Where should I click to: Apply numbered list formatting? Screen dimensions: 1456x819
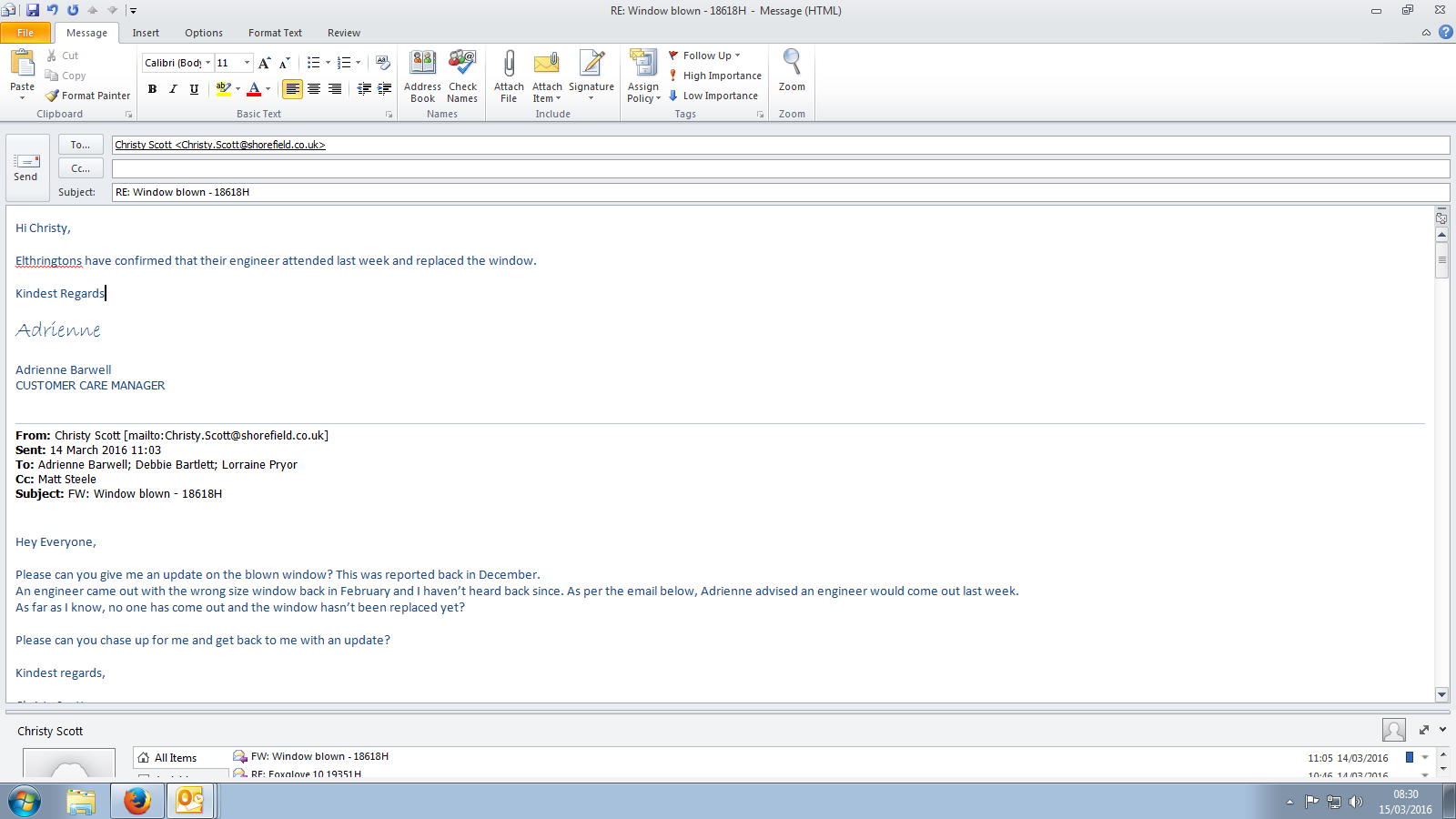(344, 63)
